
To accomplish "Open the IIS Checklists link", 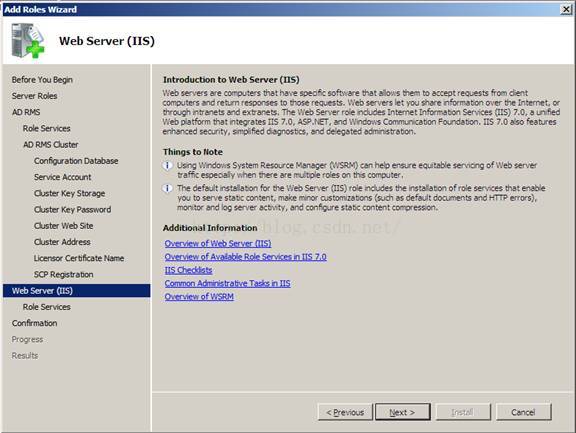I will [188, 270].
